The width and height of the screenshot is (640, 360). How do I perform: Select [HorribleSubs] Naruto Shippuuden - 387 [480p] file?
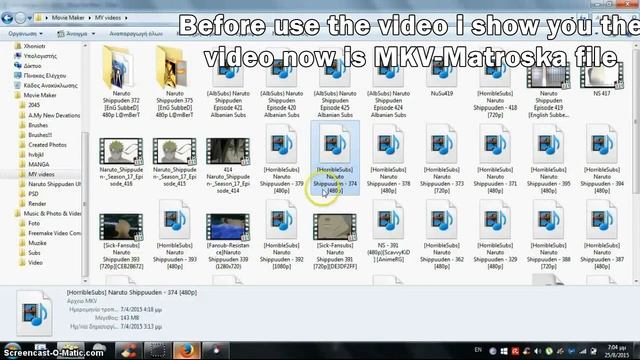(602, 235)
